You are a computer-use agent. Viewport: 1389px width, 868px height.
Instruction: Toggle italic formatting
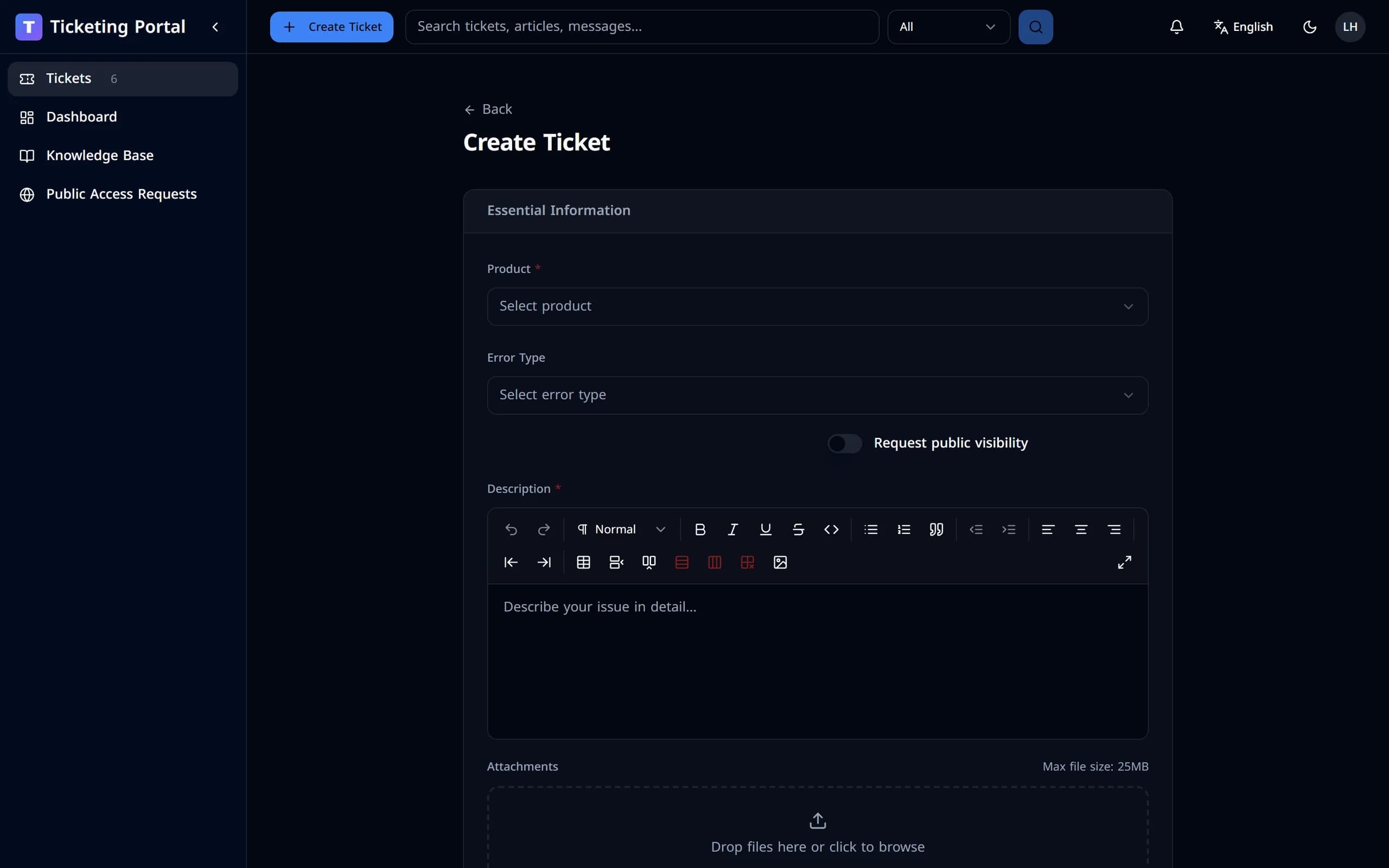732,529
